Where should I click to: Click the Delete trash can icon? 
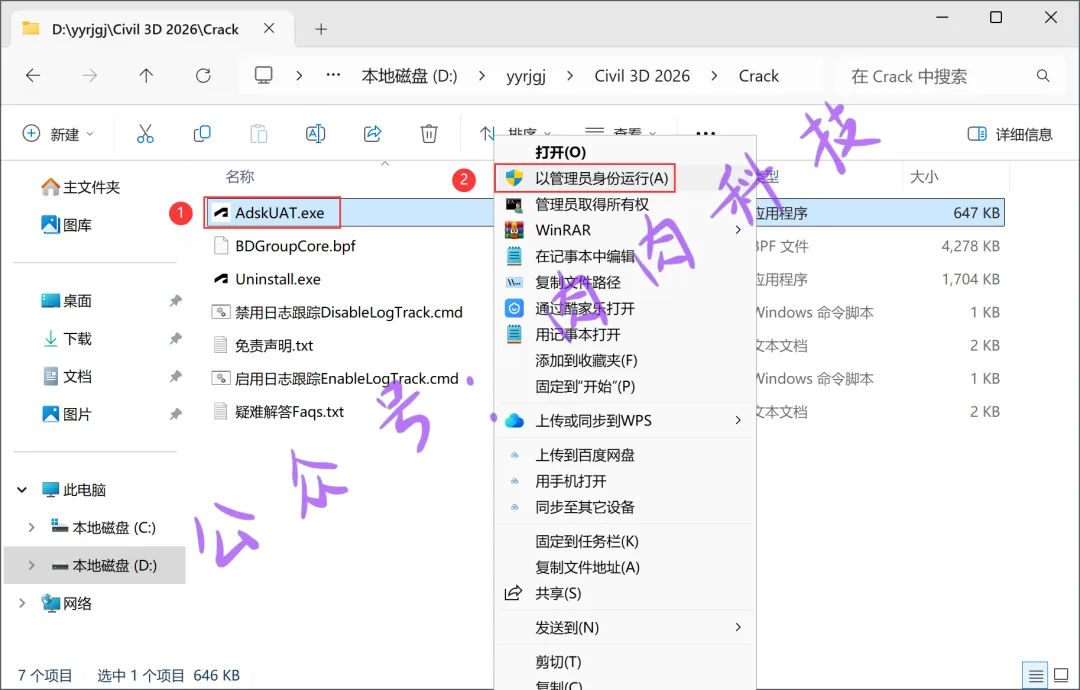[429, 134]
